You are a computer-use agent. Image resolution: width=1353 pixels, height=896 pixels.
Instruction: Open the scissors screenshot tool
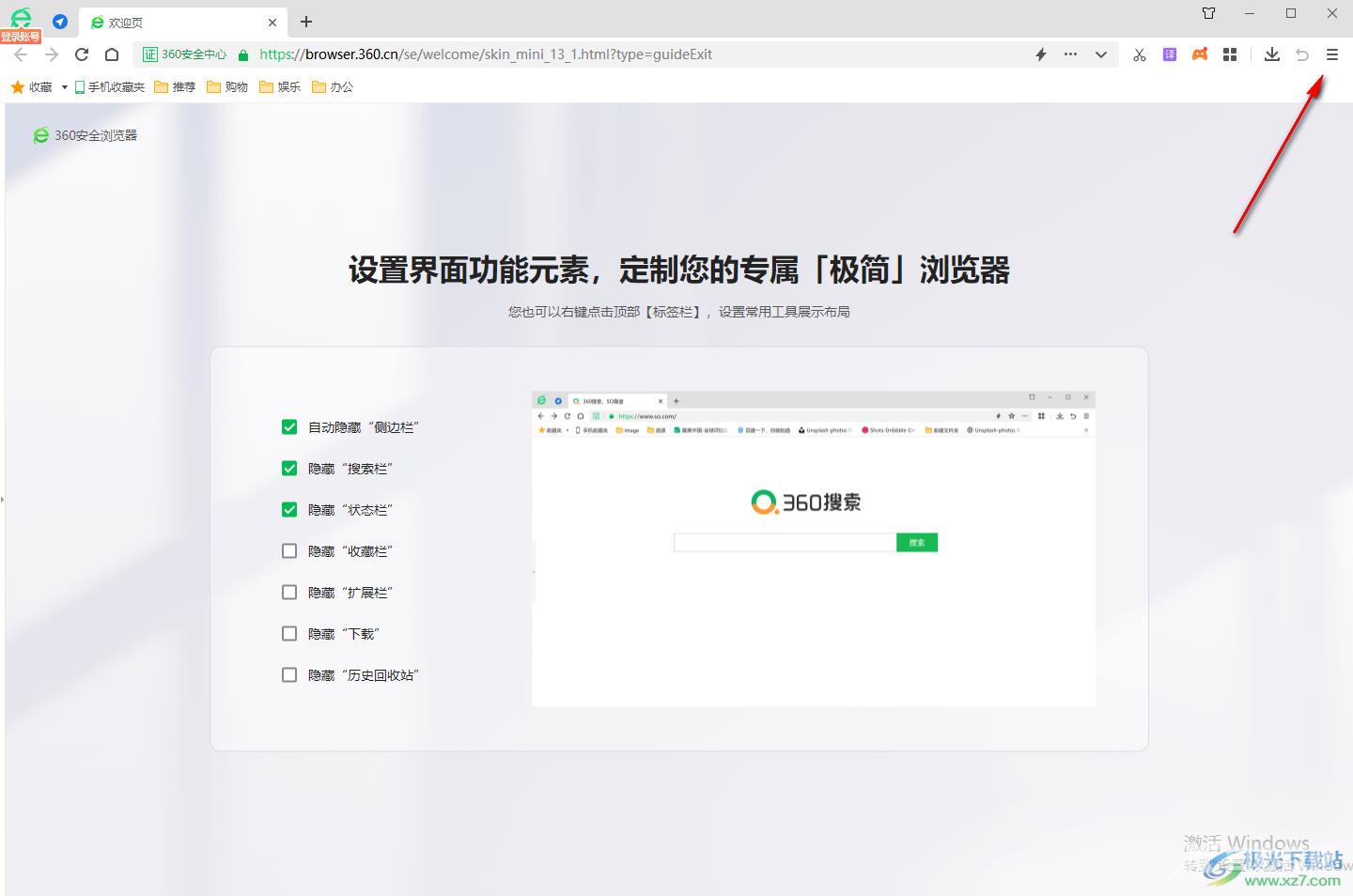(1140, 54)
